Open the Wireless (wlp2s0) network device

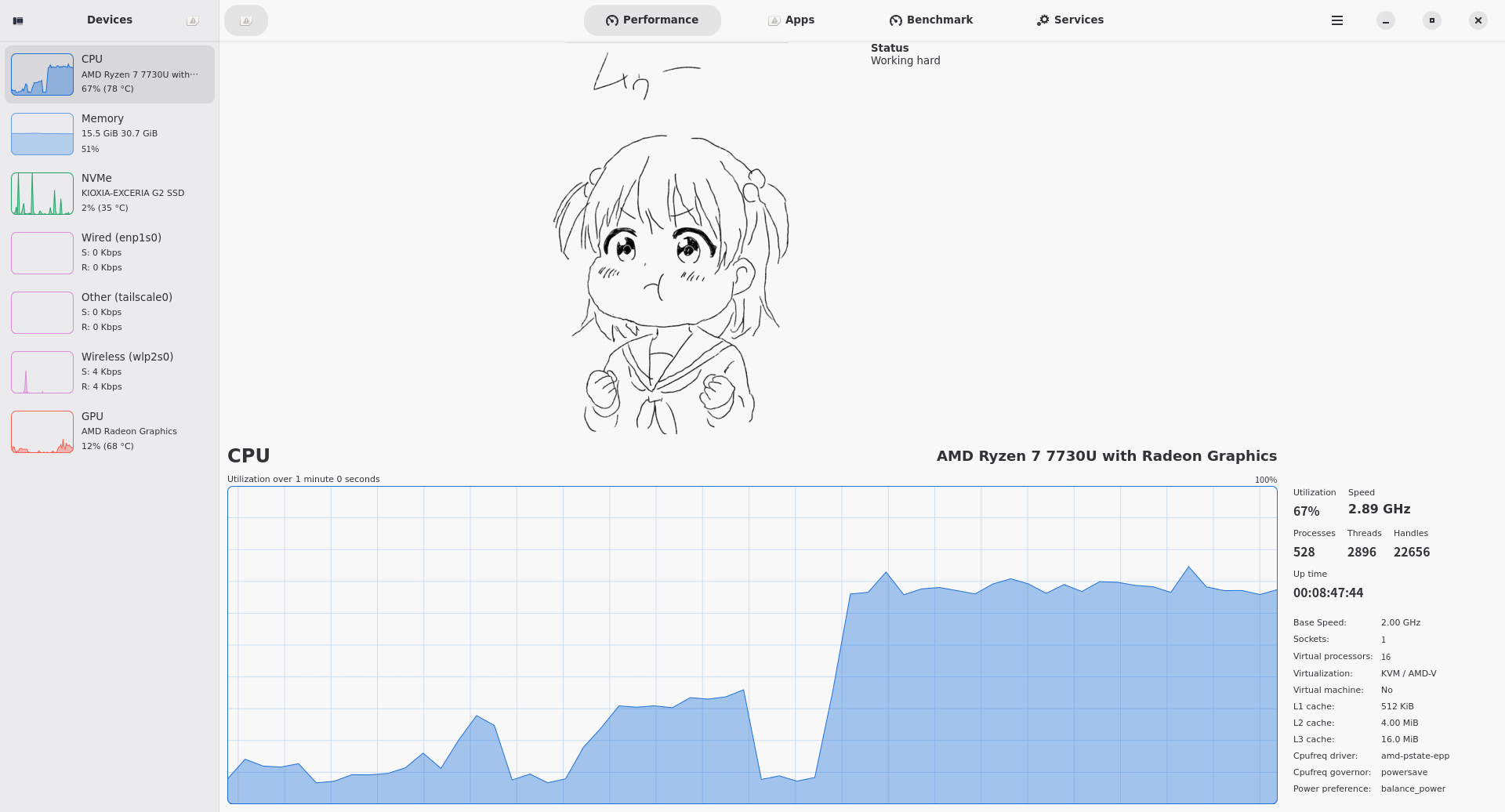[110, 372]
